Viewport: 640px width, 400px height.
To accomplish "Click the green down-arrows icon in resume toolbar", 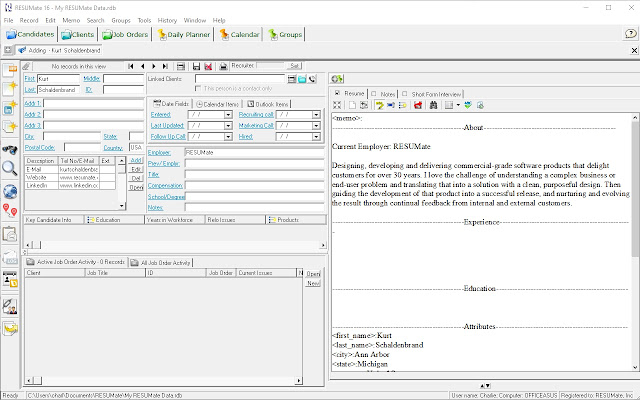I will pos(468,105).
